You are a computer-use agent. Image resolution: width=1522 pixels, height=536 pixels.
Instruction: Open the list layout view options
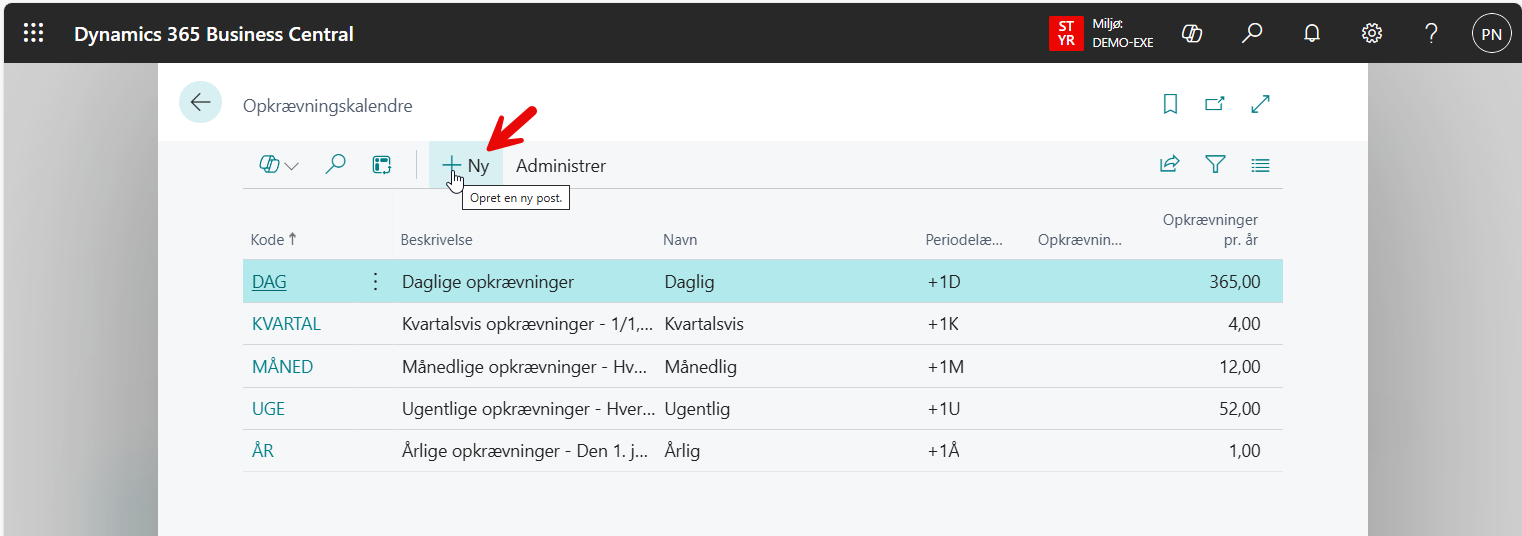[x=1260, y=165]
